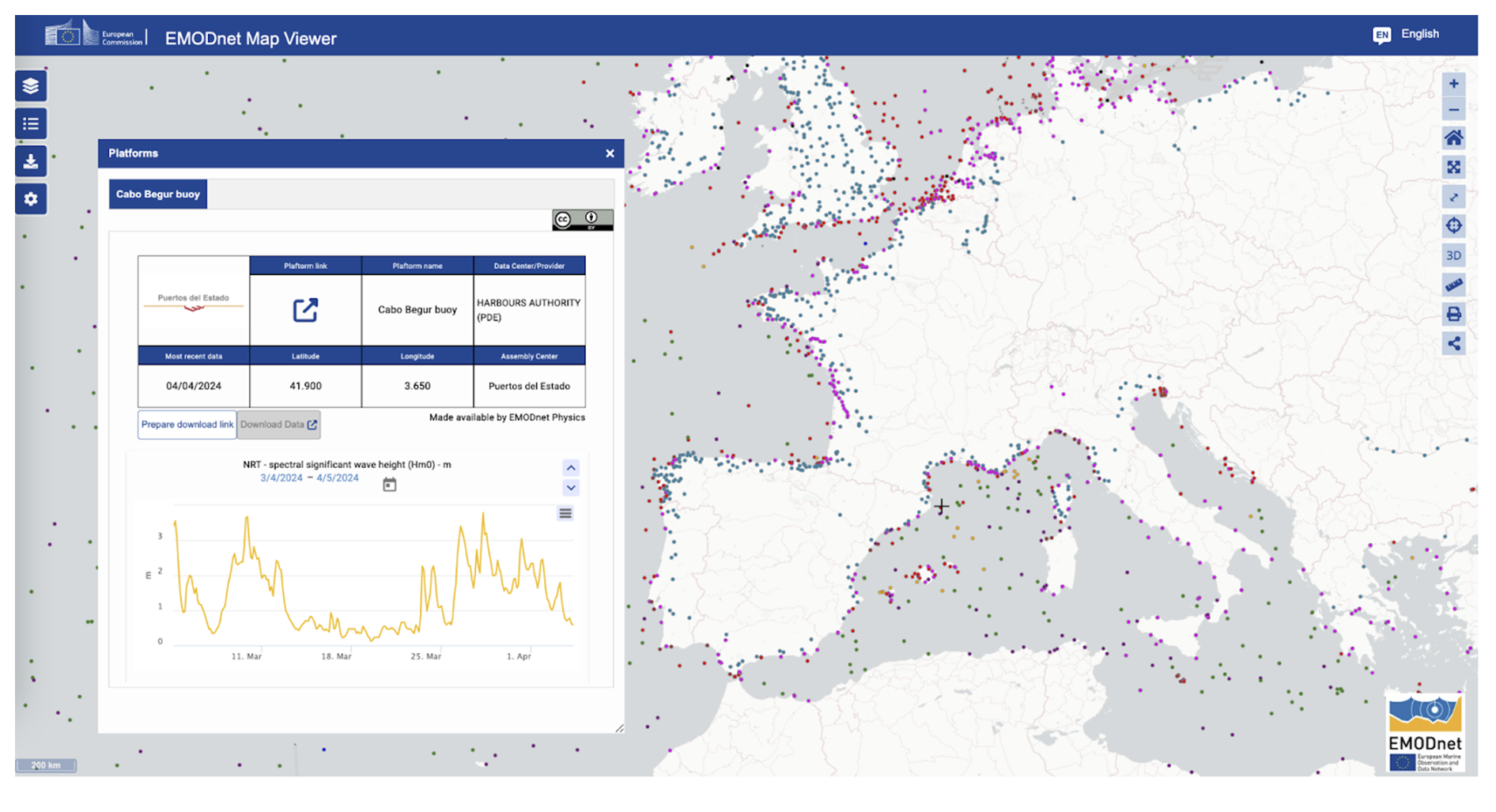The image size is (1496, 812).
Task: Click Prepare download link button
Action: [x=187, y=425]
